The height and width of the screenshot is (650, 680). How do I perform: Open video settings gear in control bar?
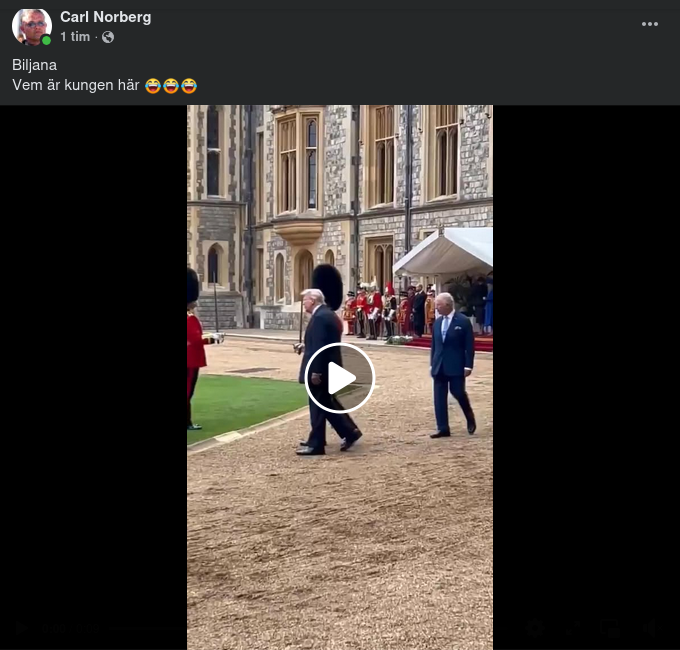click(x=535, y=628)
